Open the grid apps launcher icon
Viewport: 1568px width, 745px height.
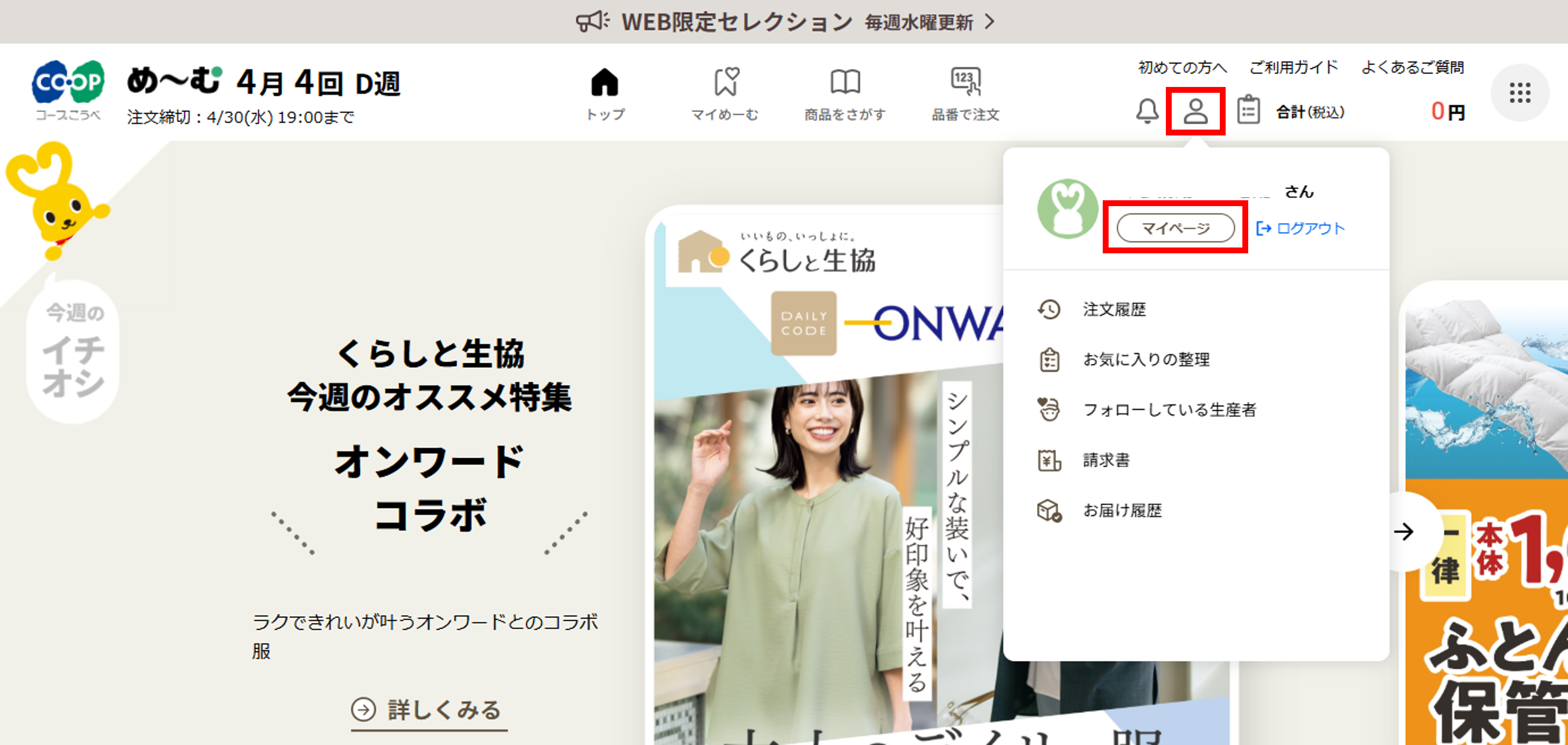pos(1520,92)
